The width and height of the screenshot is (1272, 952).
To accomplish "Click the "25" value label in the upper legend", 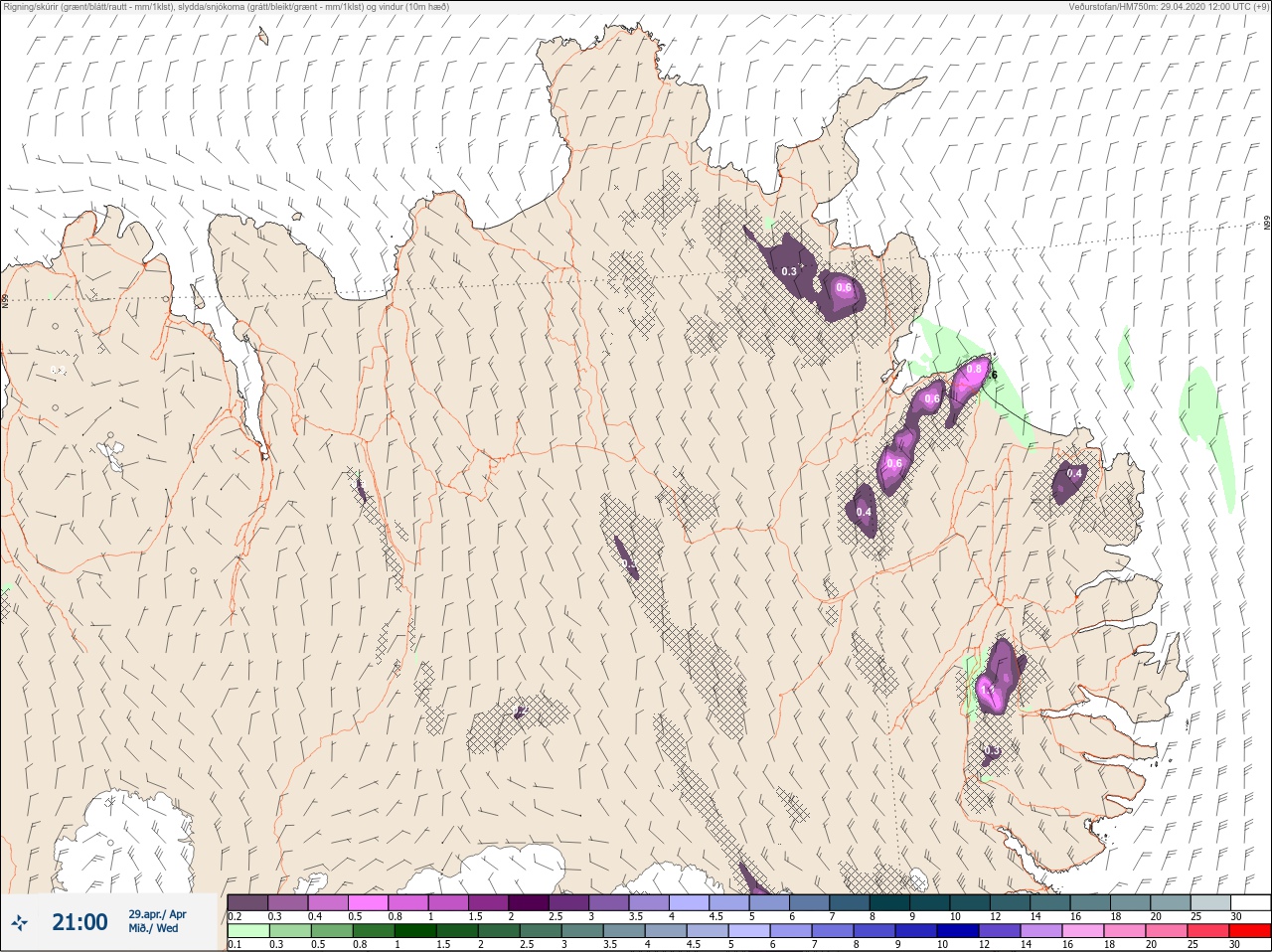I will coord(1194,916).
